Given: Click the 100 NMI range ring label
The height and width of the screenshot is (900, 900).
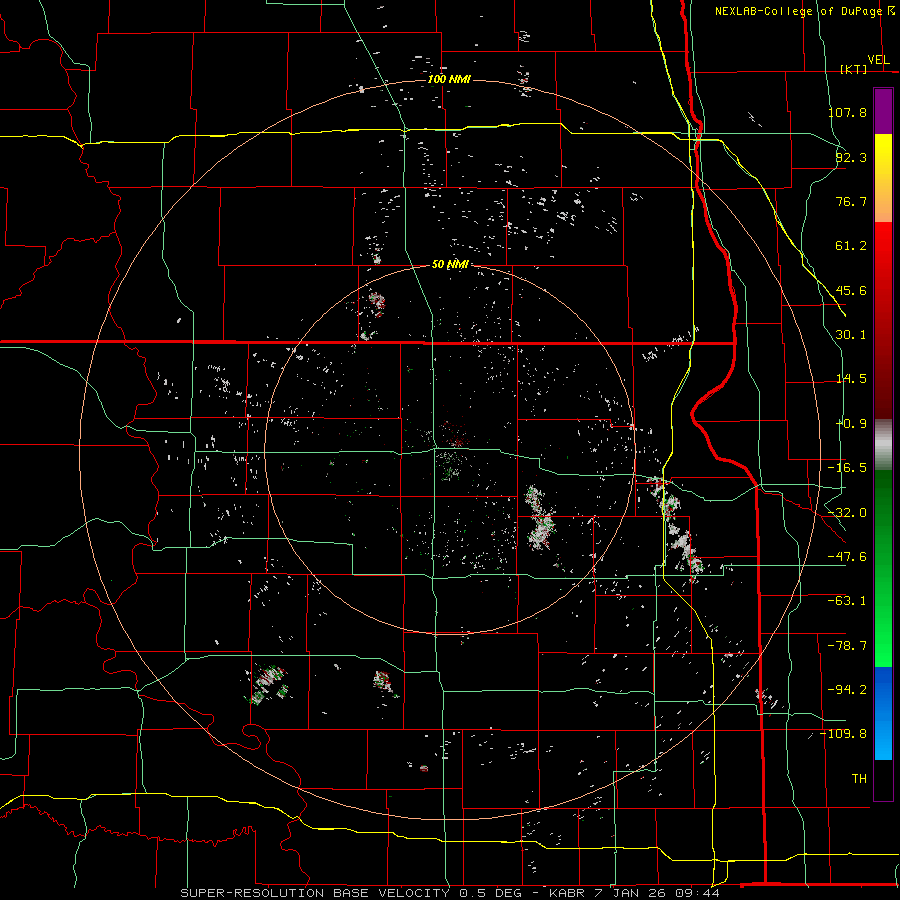Looking at the screenshot, I should (x=449, y=79).
